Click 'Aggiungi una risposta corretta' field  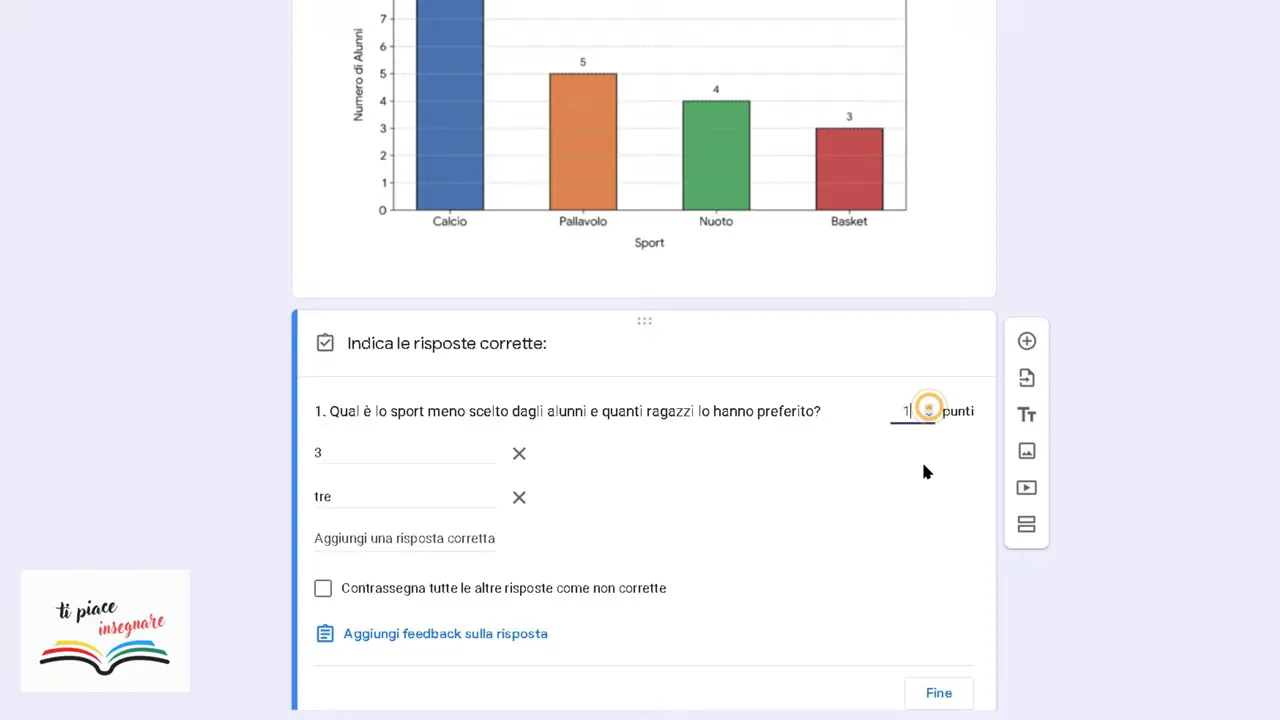(x=405, y=539)
